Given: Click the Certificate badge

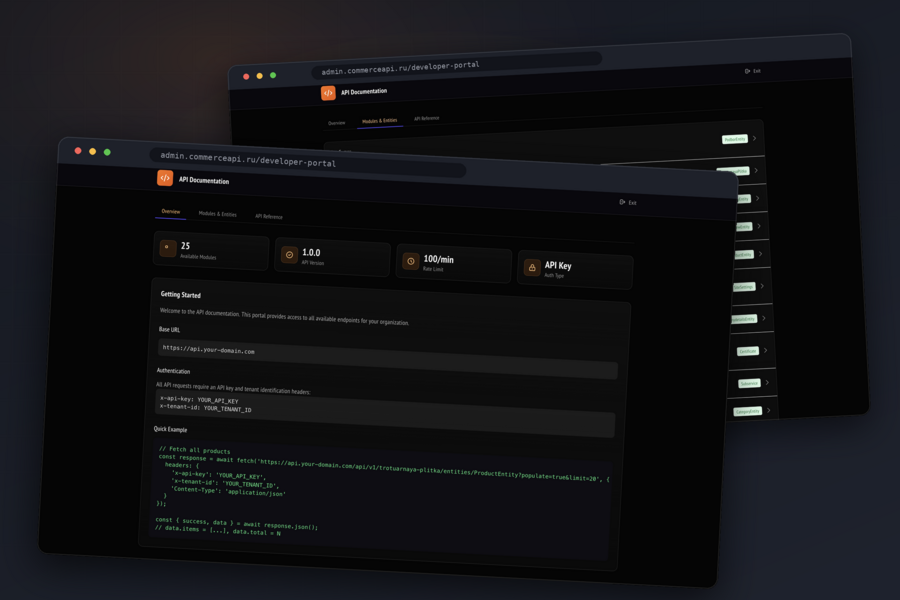Looking at the screenshot, I should point(747,351).
